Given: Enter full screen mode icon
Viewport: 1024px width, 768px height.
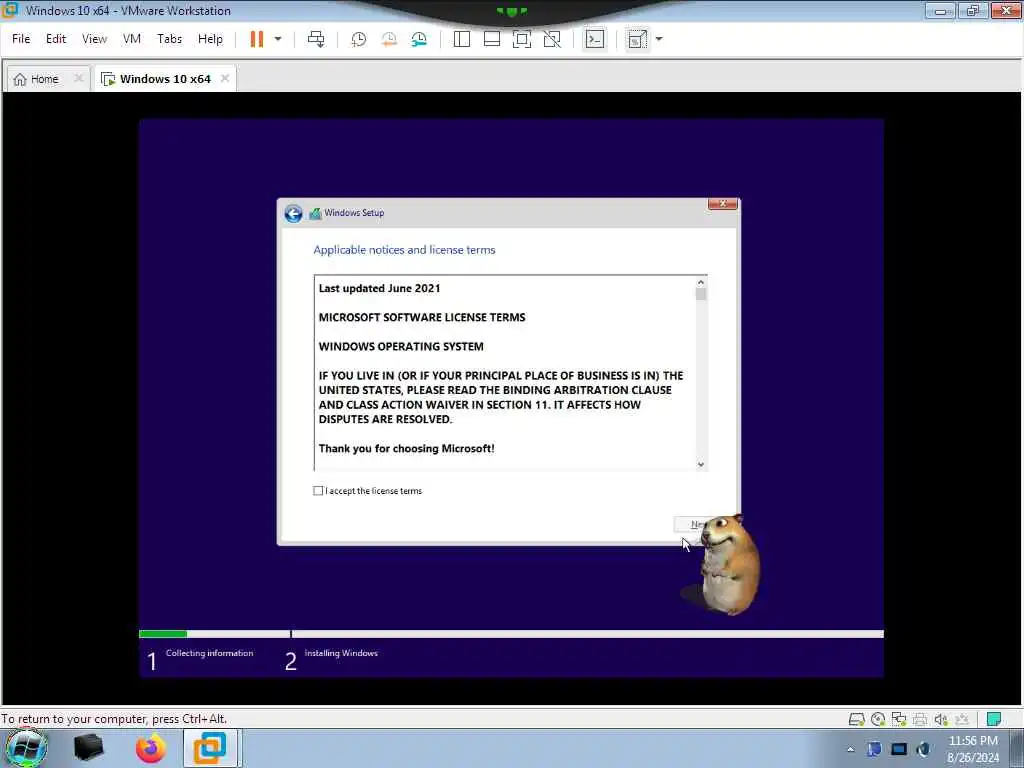Looking at the screenshot, I should click(522, 39).
